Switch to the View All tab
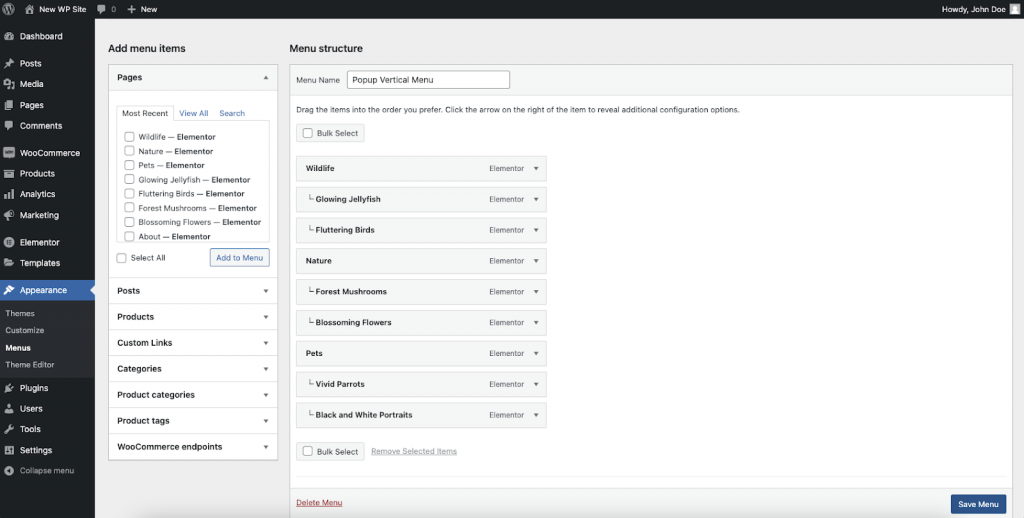 (194, 114)
